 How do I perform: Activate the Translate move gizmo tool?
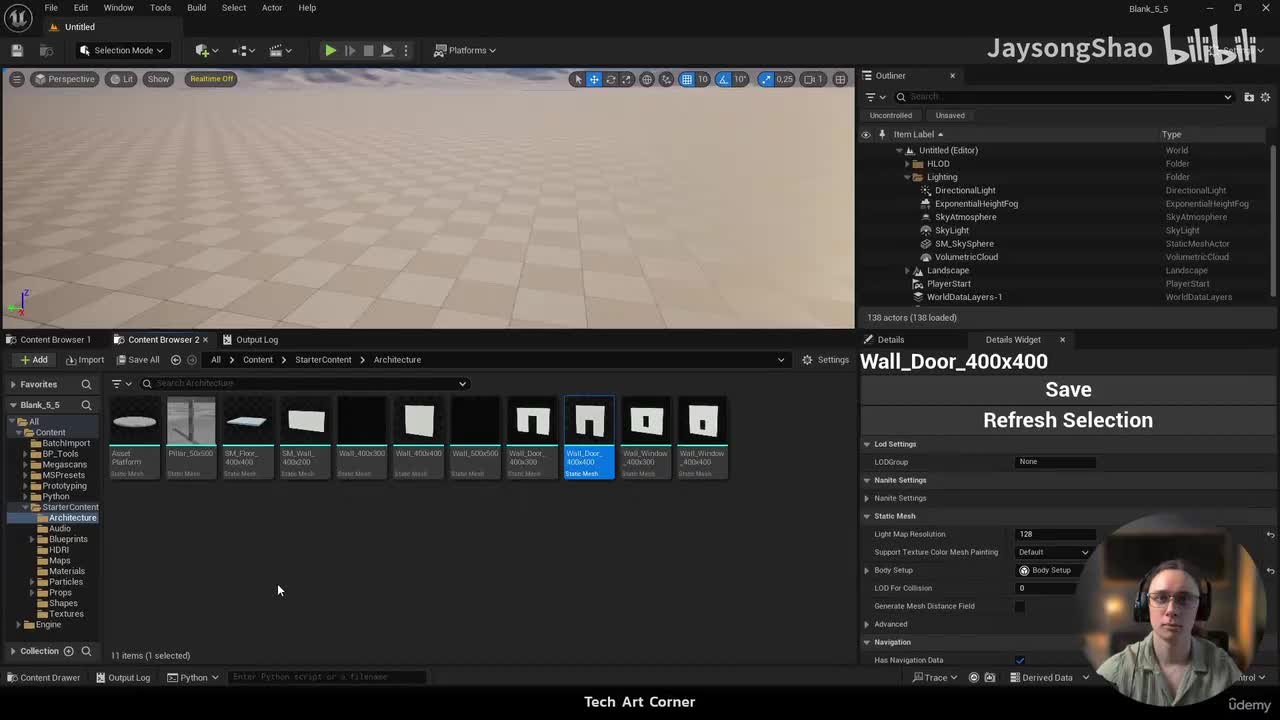click(594, 79)
